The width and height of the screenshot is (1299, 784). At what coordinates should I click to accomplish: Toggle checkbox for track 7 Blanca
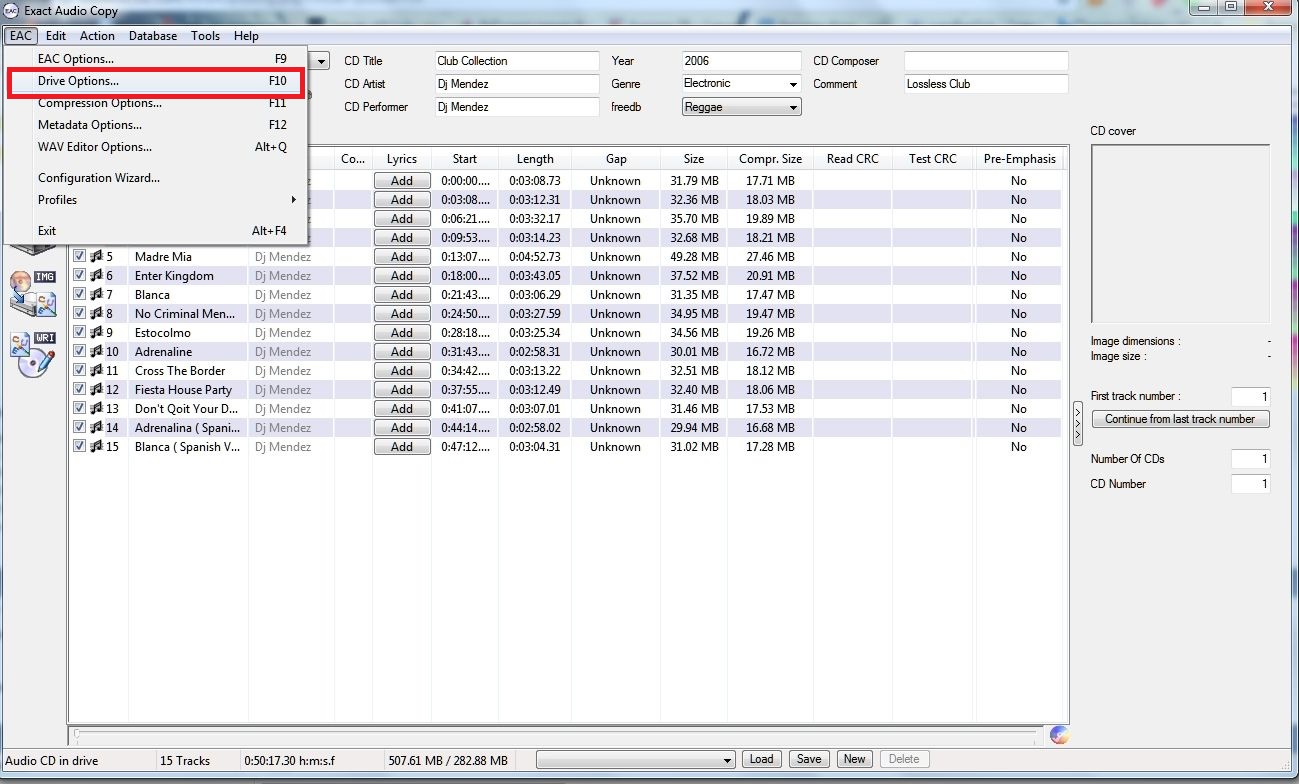pyautogui.click(x=80, y=295)
